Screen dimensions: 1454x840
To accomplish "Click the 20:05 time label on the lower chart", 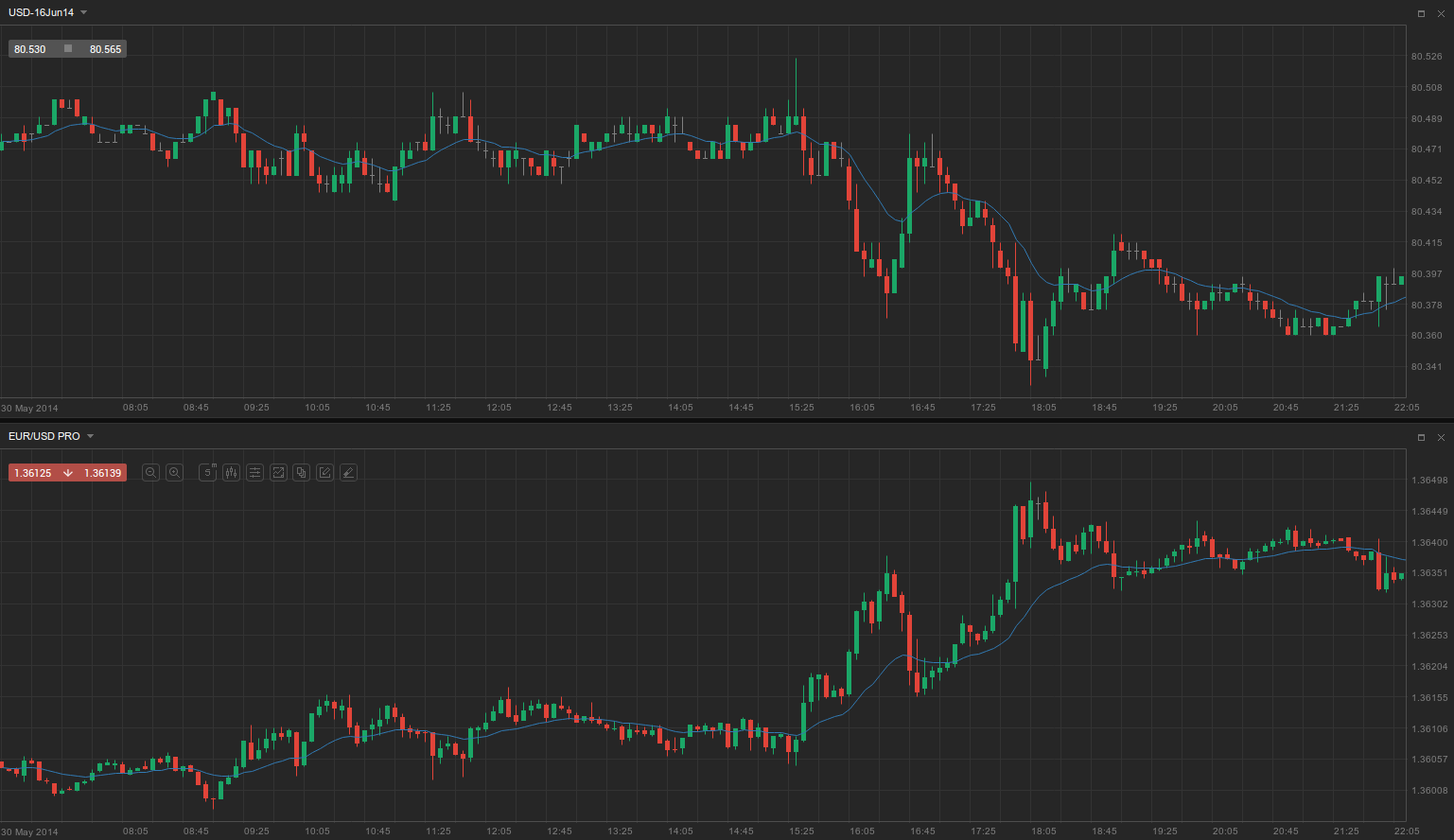I will point(1225,831).
